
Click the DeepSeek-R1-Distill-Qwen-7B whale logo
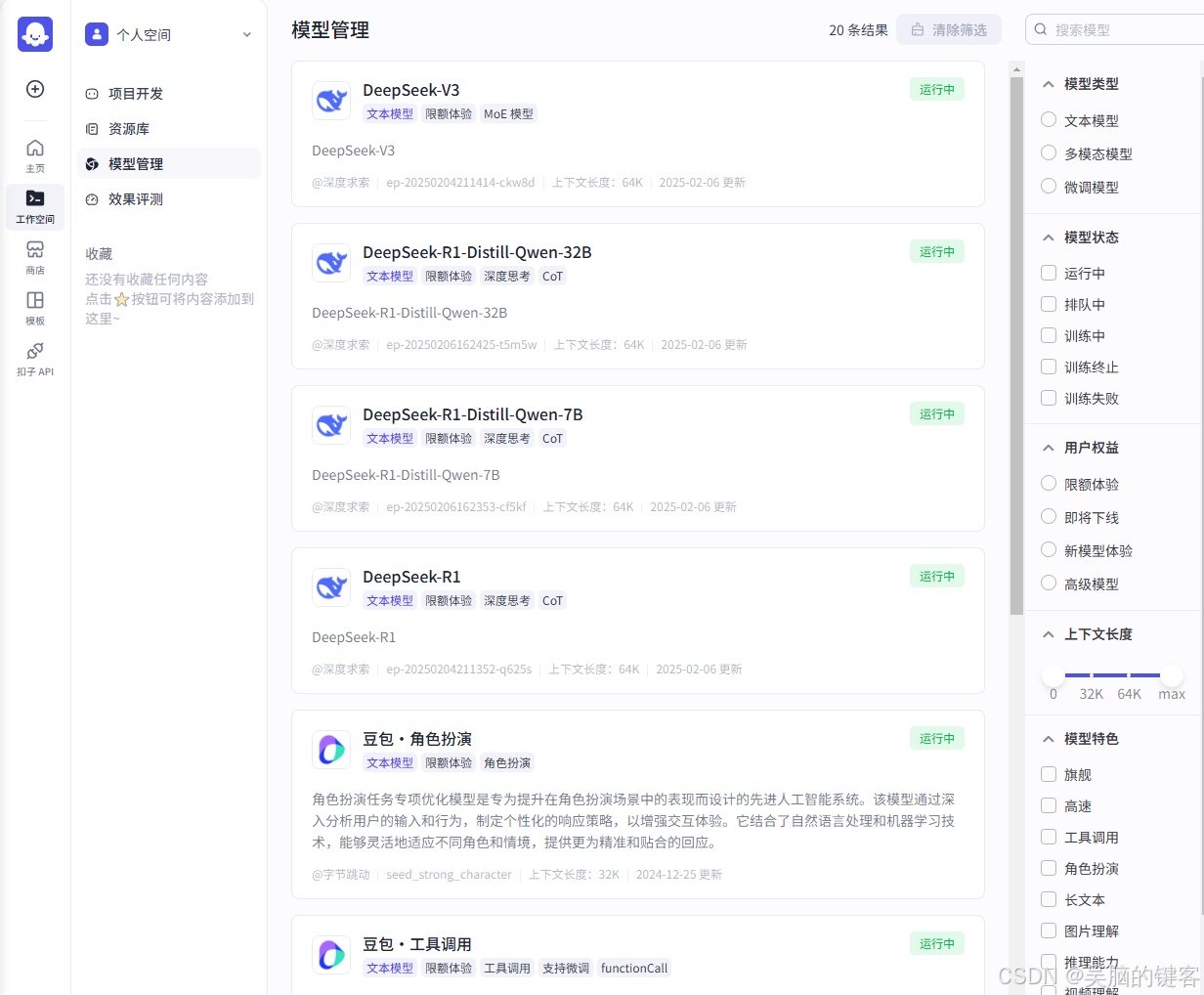[331, 425]
